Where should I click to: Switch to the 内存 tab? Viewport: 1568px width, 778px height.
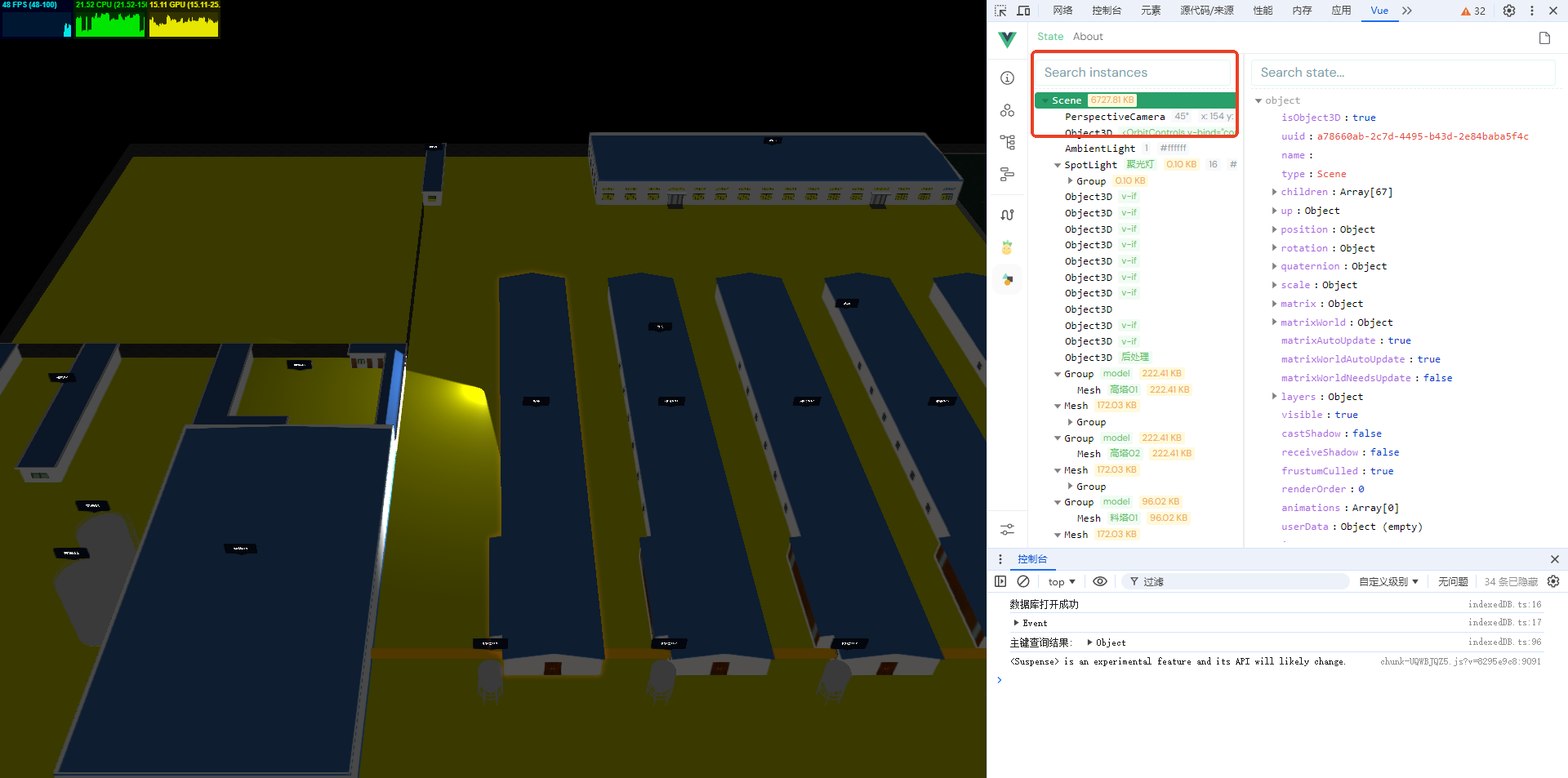(1302, 11)
